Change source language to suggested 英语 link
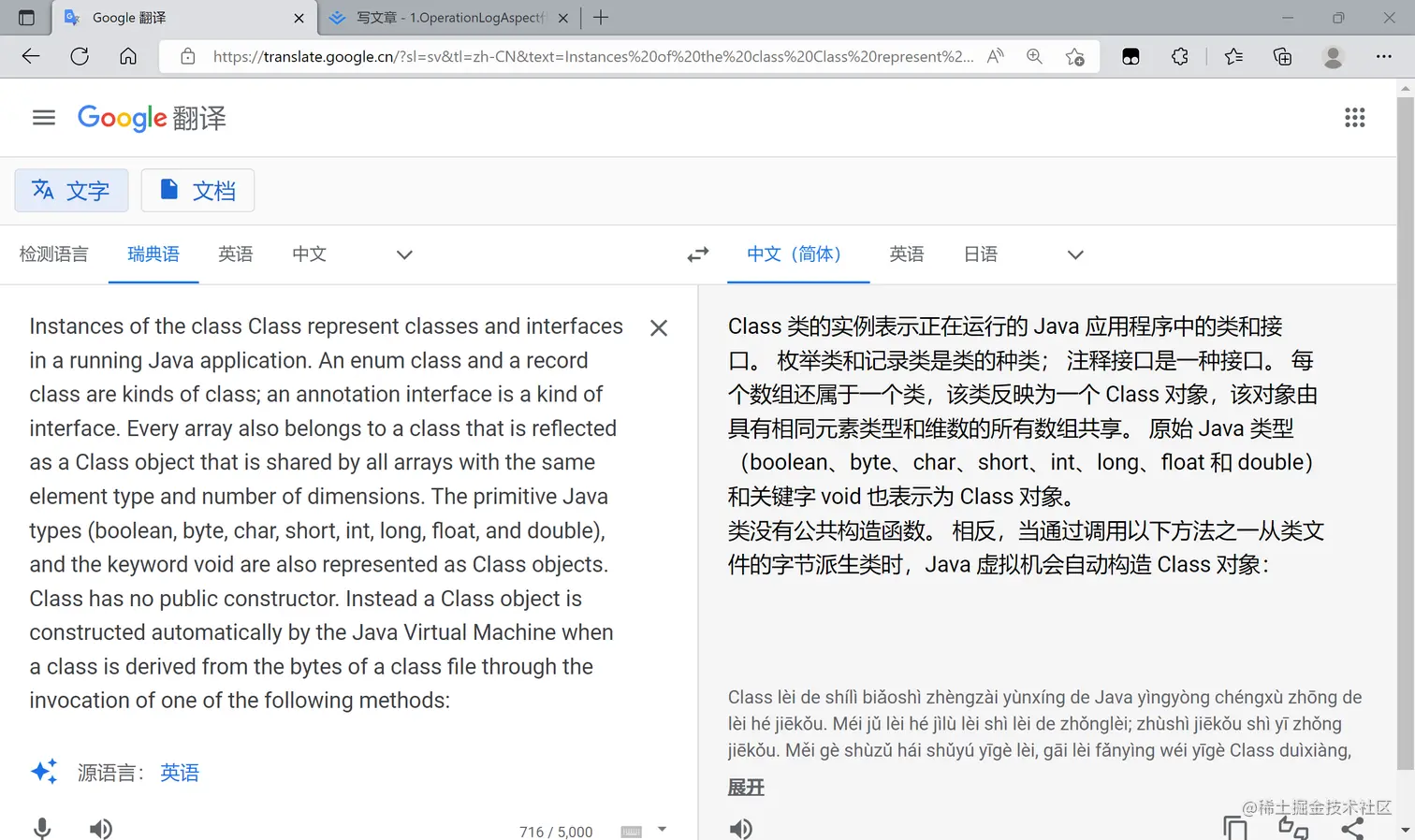 point(180,773)
